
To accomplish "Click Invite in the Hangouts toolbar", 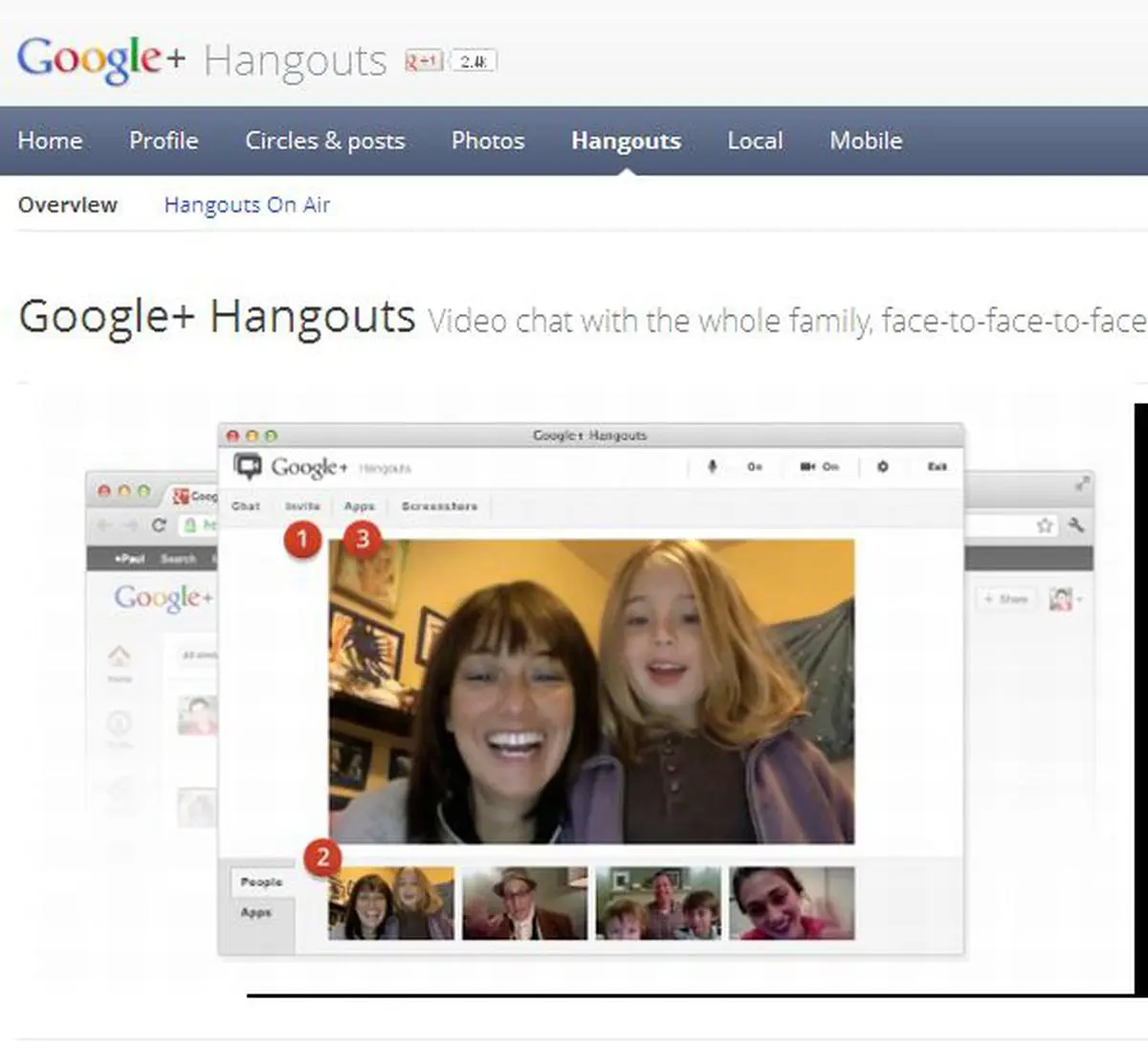I will 302,505.
